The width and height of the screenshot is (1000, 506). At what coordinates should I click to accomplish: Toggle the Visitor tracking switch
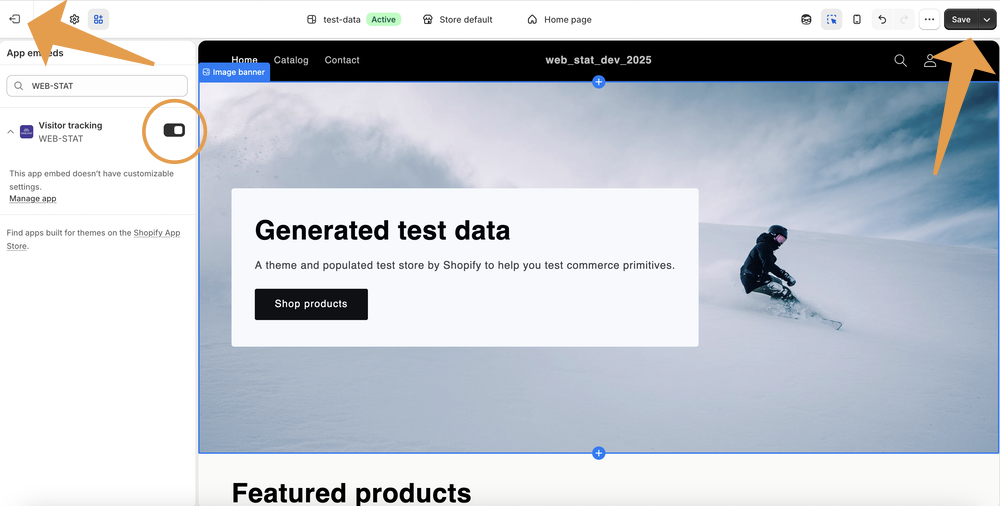[174, 130]
